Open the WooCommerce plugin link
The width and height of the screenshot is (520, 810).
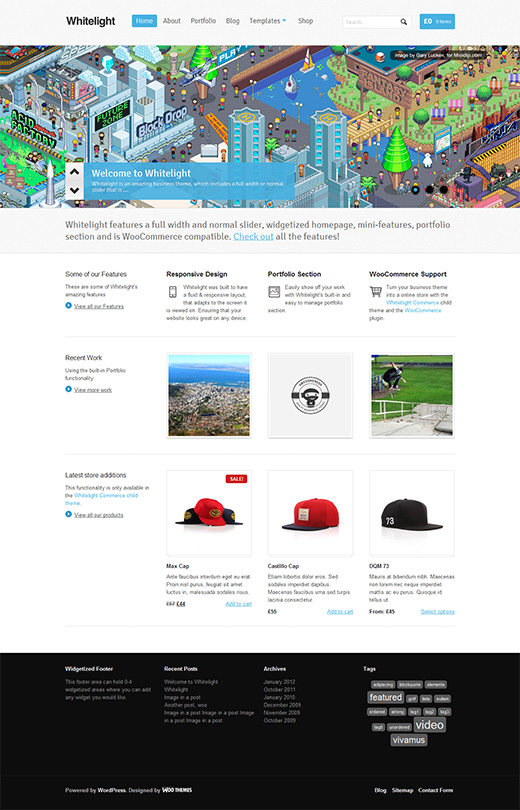coord(423,310)
